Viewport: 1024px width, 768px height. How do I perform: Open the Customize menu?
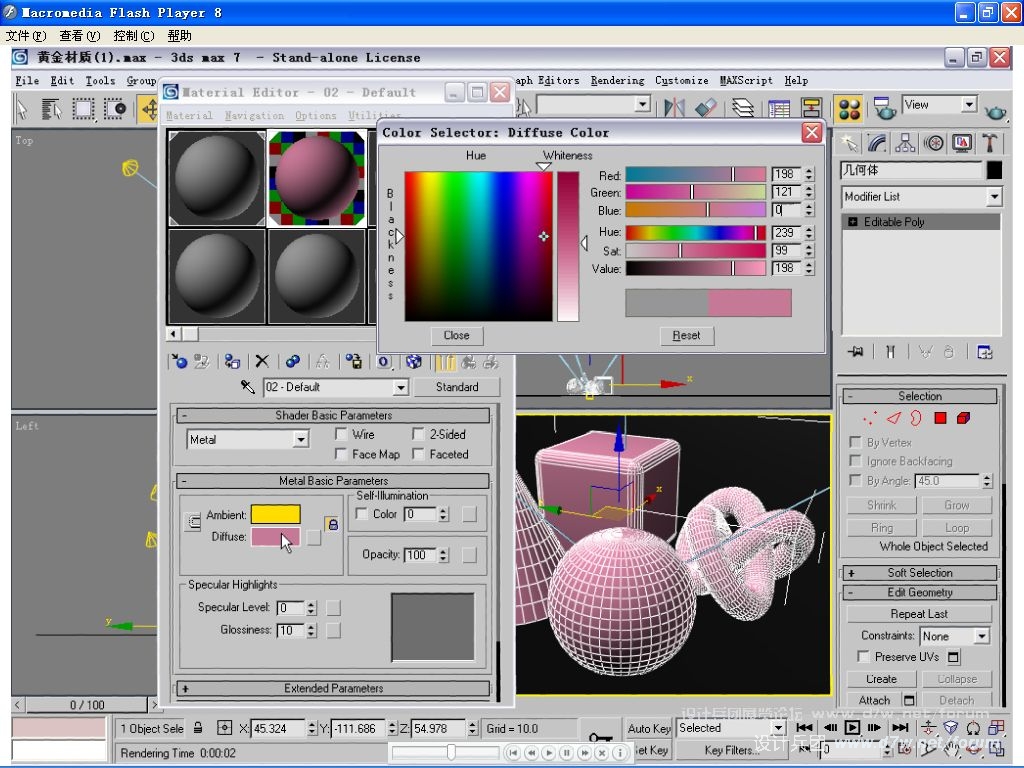pyautogui.click(x=681, y=81)
